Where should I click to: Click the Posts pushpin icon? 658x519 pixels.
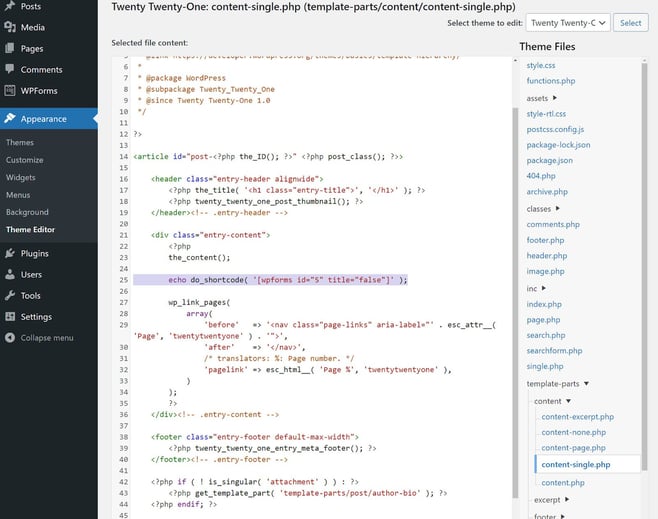tap(10, 6)
